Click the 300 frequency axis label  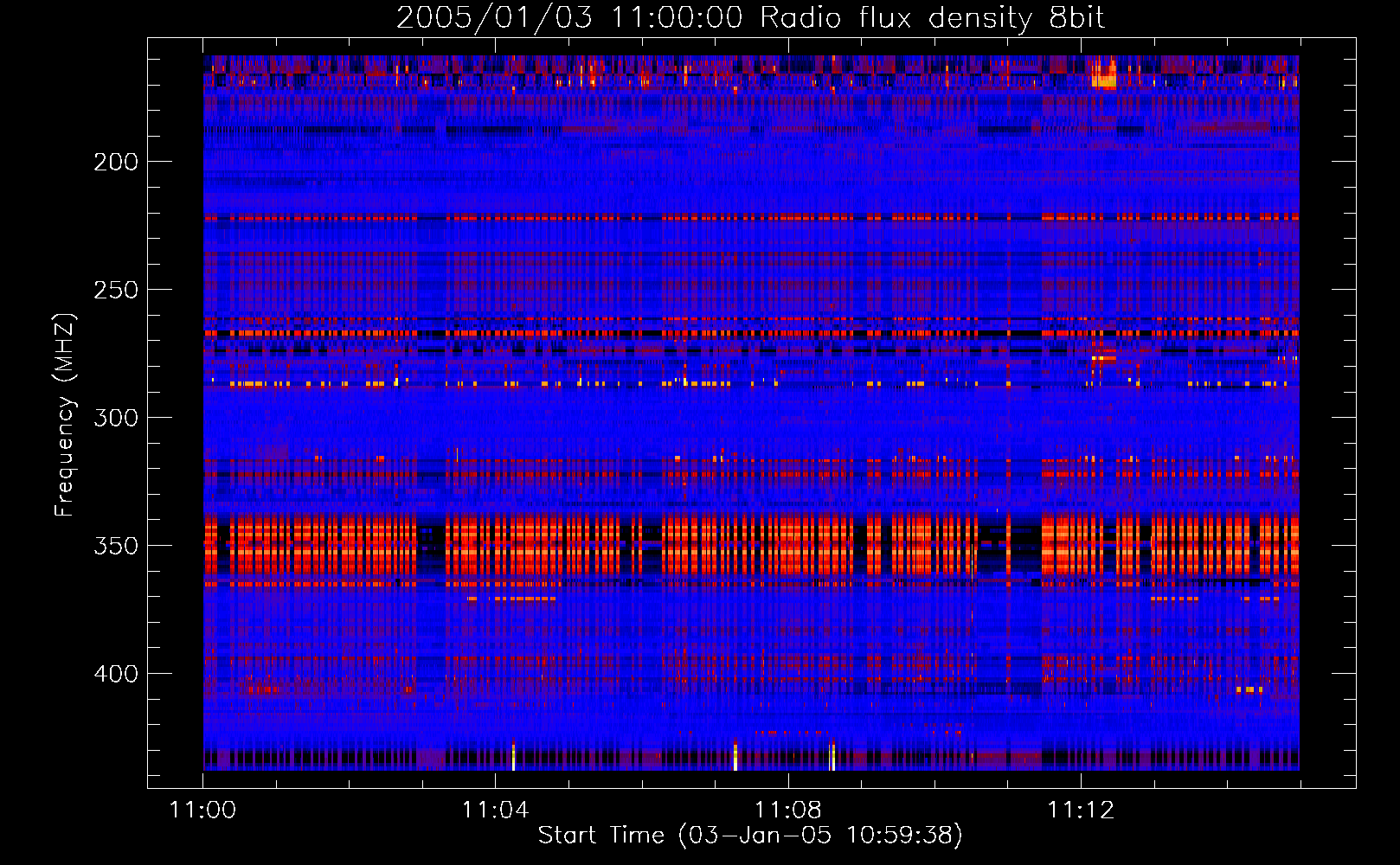116,418
